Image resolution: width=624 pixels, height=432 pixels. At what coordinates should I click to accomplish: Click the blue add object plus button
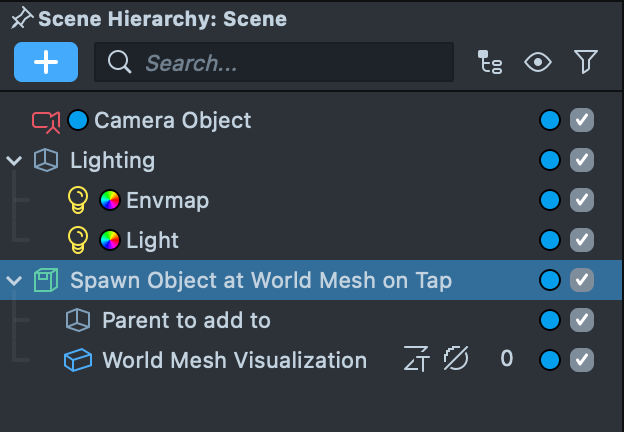click(46, 62)
